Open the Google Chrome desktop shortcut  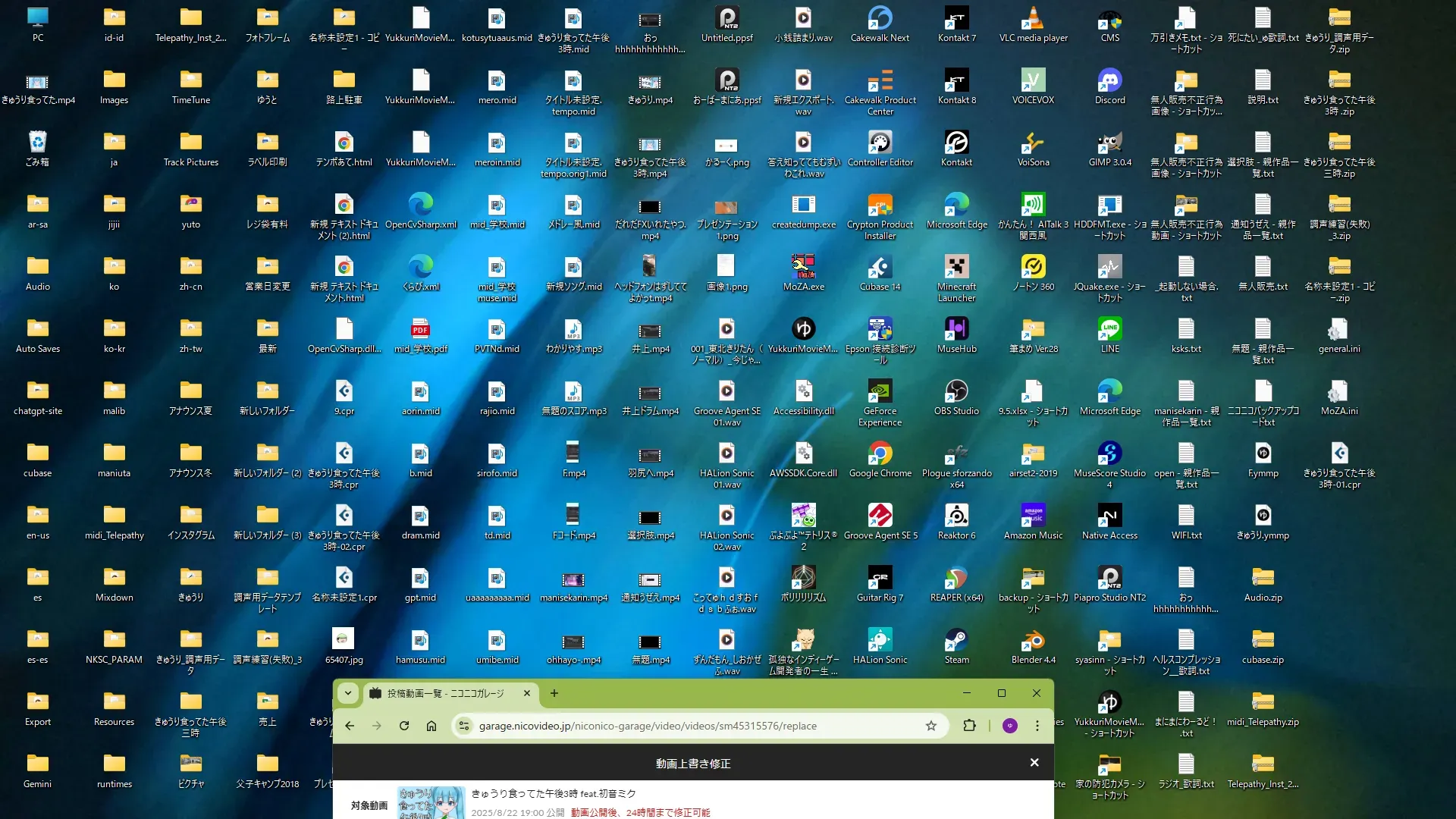tap(880, 453)
